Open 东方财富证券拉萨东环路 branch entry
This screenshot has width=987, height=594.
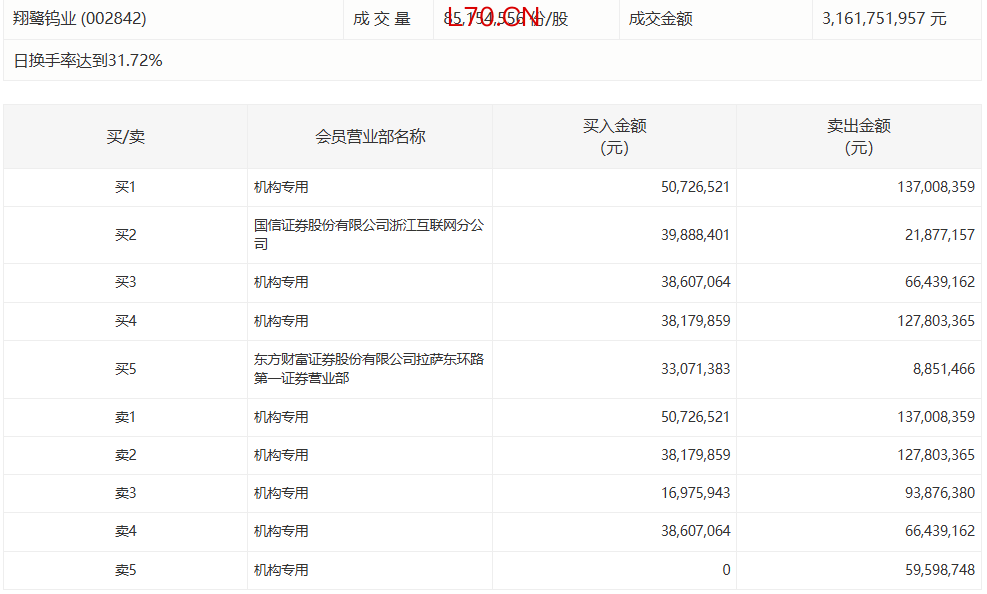[x=368, y=369]
